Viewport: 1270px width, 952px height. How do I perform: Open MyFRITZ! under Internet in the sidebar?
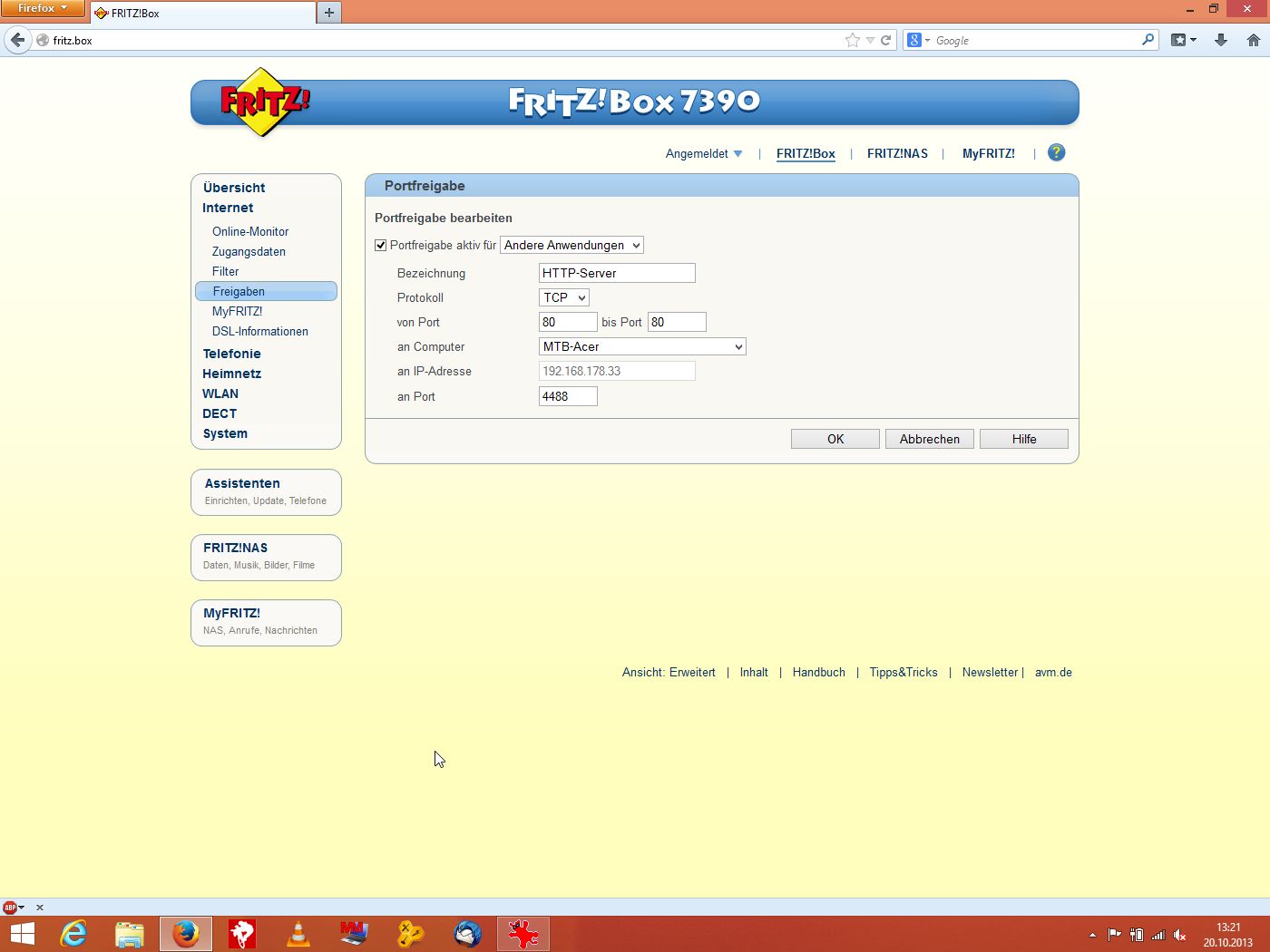click(x=237, y=311)
